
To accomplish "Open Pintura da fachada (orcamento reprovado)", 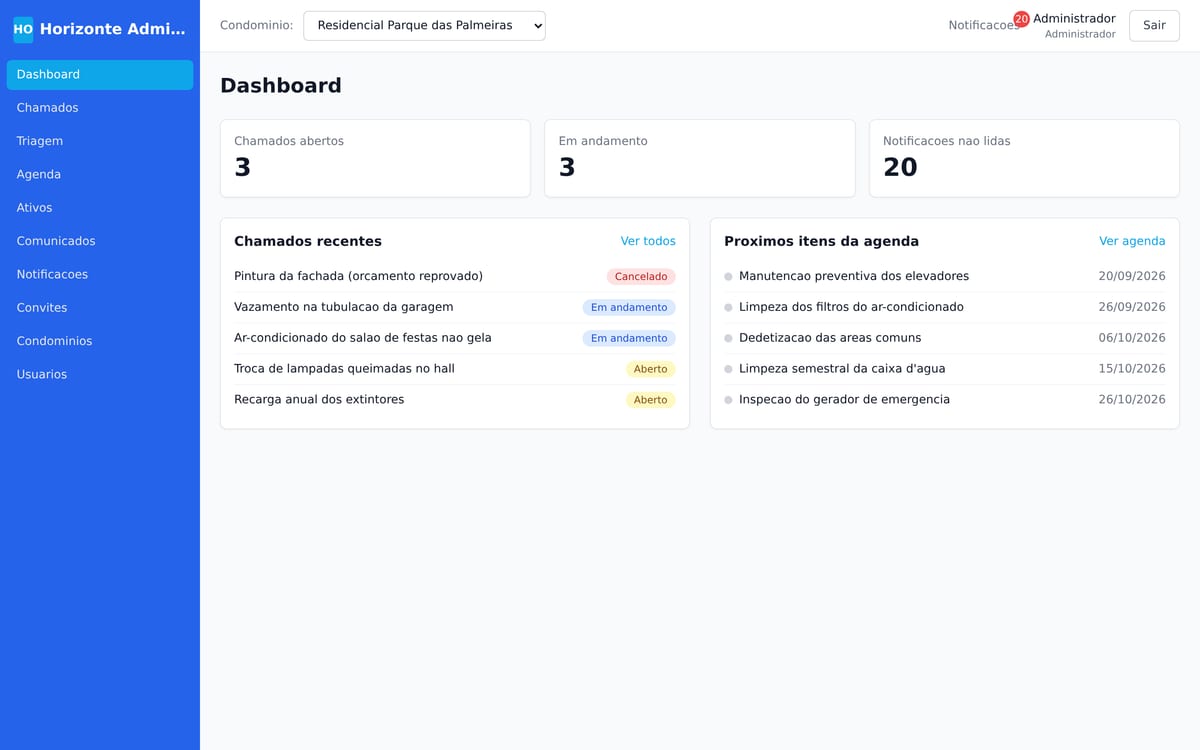I will [x=358, y=276].
